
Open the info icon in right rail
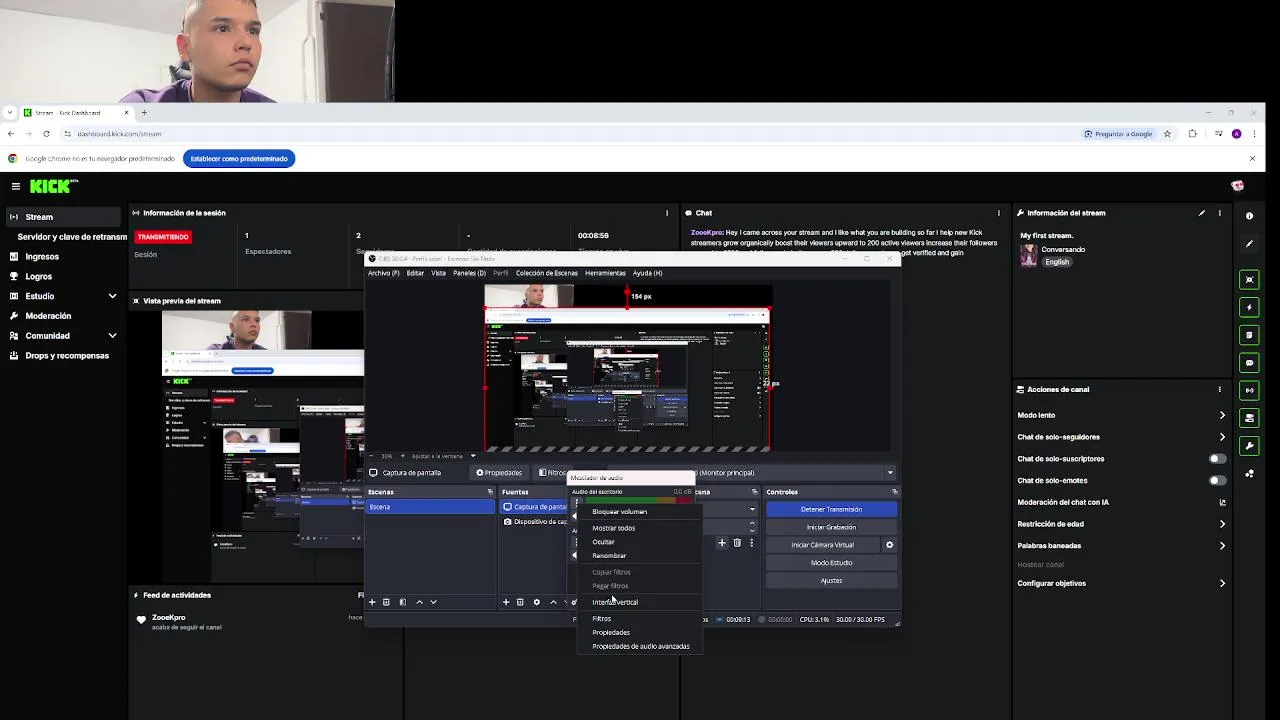(1249, 216)
